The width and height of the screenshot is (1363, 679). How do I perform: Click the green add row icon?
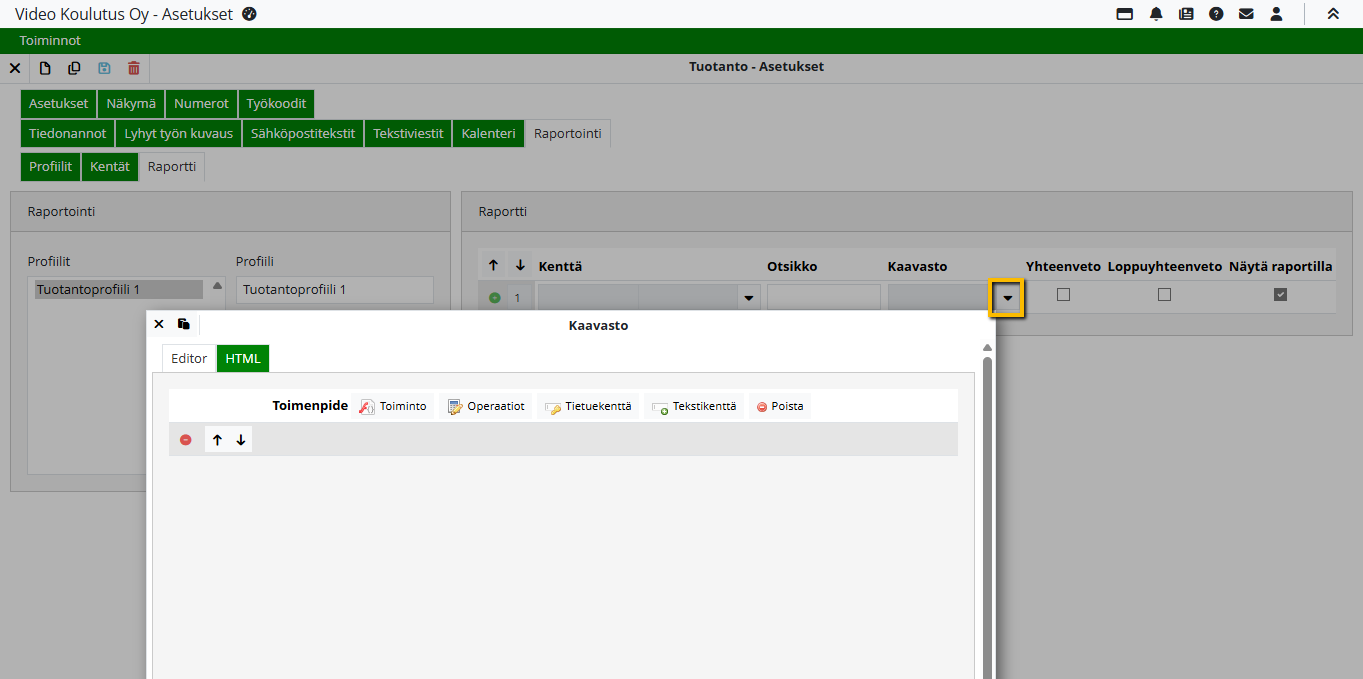click(x=494, y=297)
